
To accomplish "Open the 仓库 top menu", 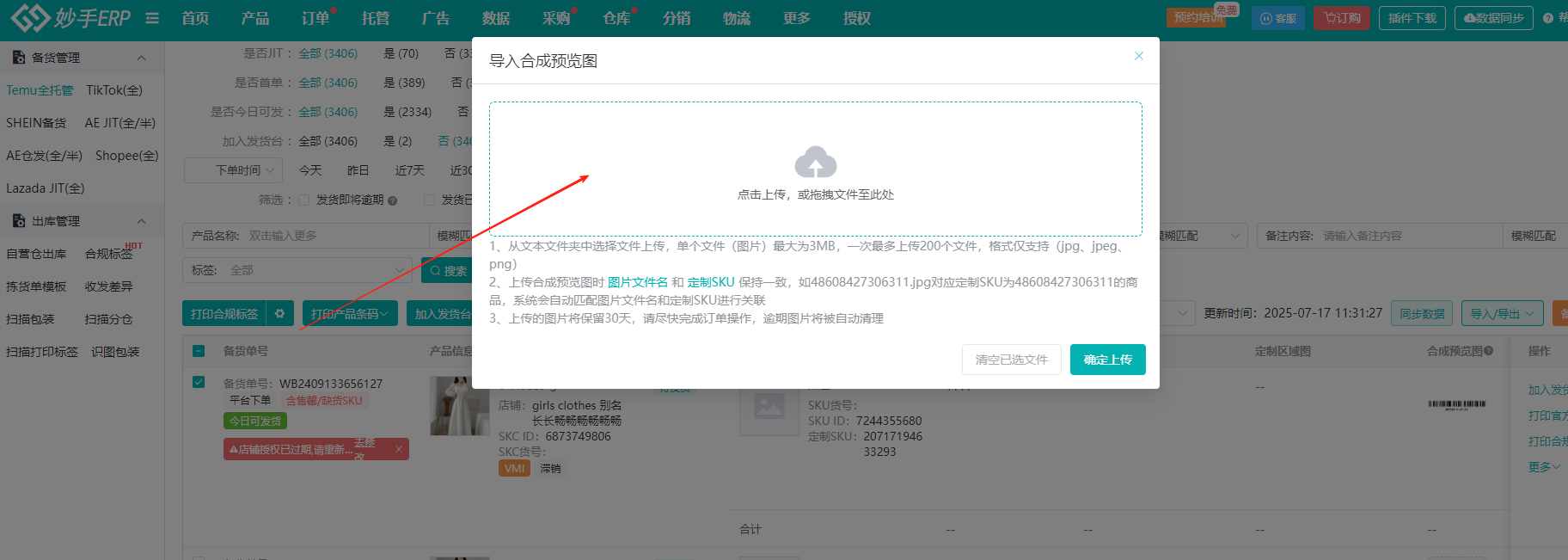I will pos(616,18).
